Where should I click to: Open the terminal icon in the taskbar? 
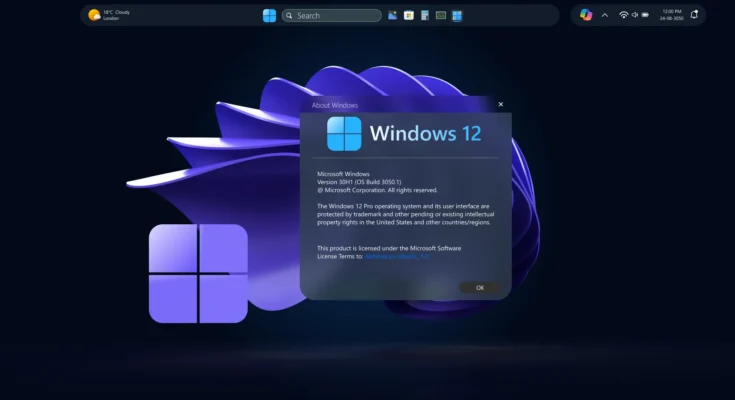point(441,15)
